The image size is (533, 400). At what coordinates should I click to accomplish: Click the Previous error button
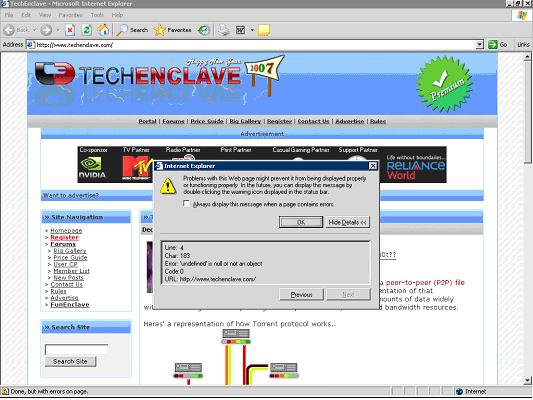[x=302, y=295]
